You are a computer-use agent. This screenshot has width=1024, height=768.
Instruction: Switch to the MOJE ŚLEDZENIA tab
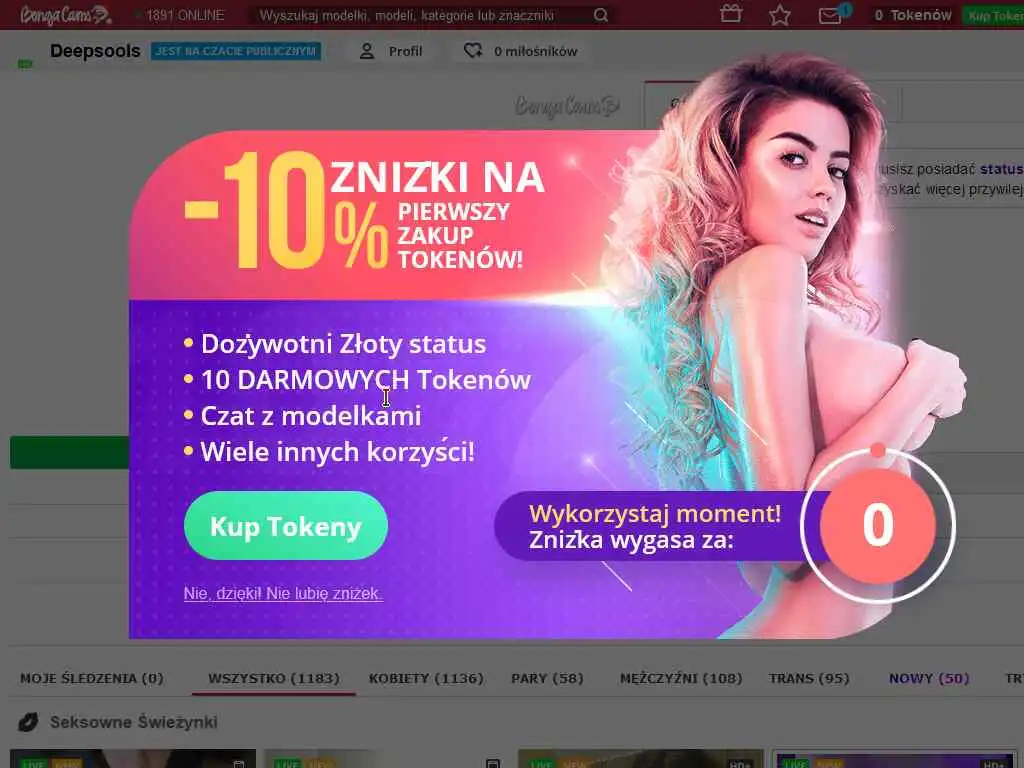click(91, 679)
